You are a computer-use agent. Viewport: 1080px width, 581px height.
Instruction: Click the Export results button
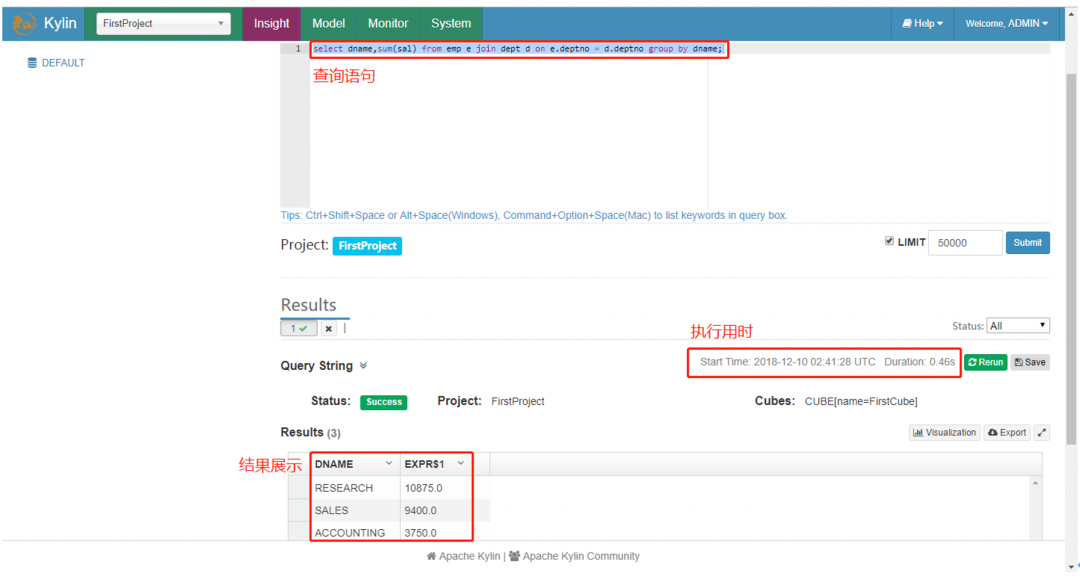point(1007,432)
